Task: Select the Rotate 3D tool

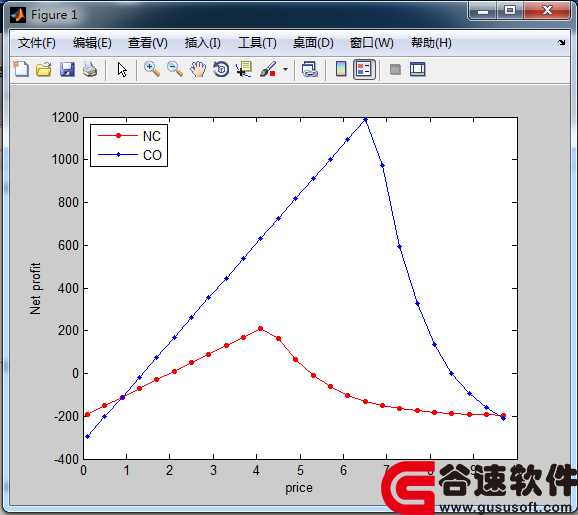Action: [x=221, y=69]
